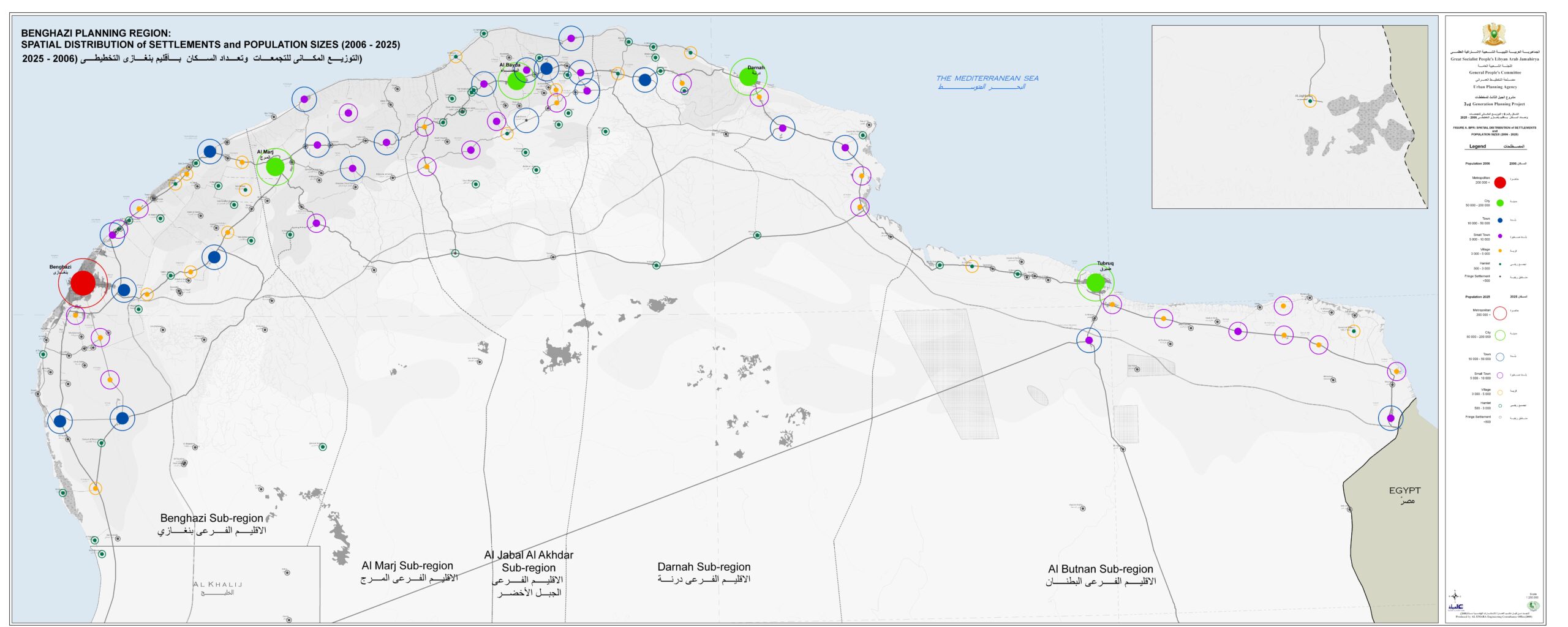Click the Benghazi Sub-region label
Image resolution: width=1568 pixels, height=627 pixels.
tap(211, 518)
